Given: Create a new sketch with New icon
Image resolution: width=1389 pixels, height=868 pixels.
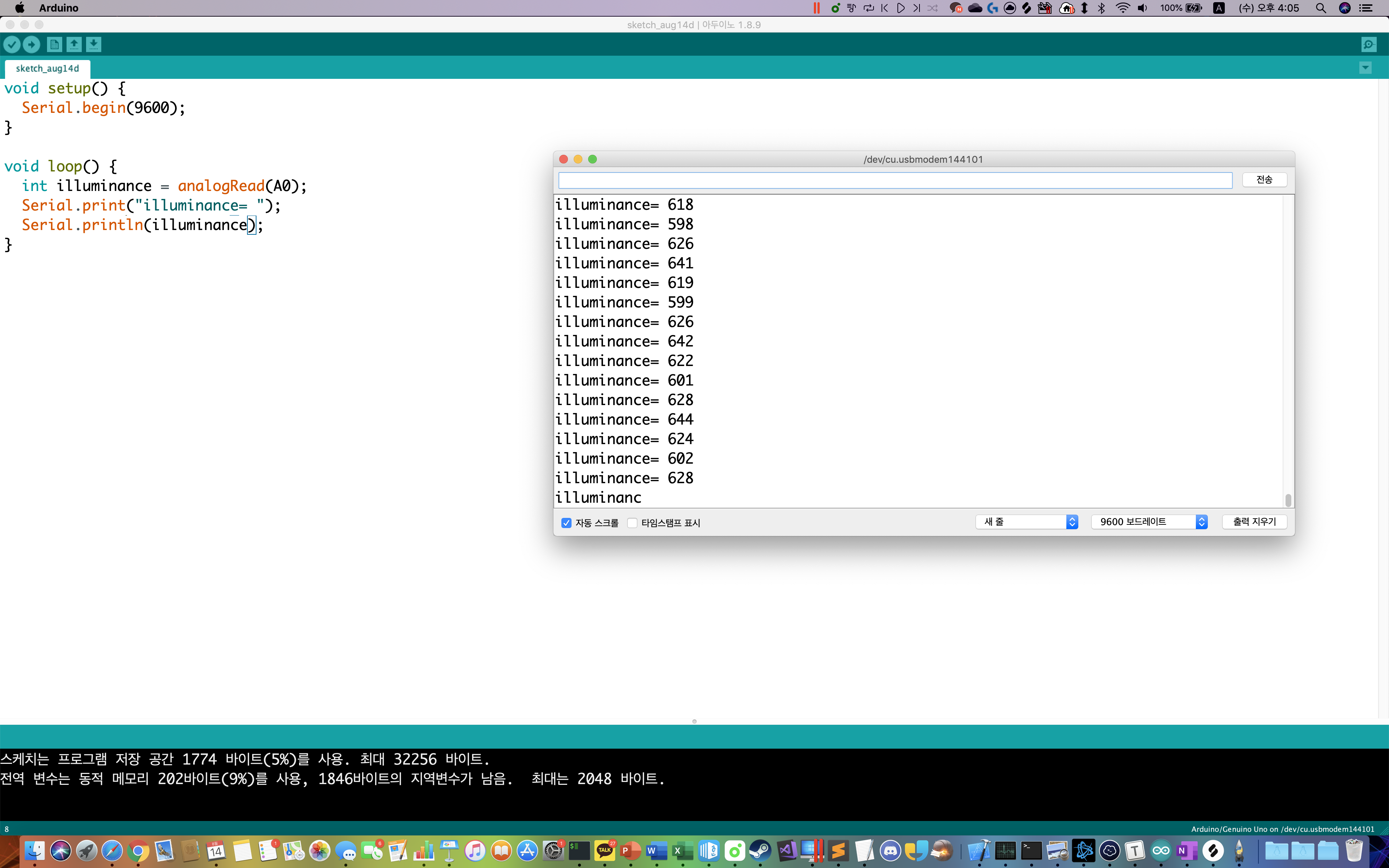Looking at the screenshot, I should coord(55,44).
